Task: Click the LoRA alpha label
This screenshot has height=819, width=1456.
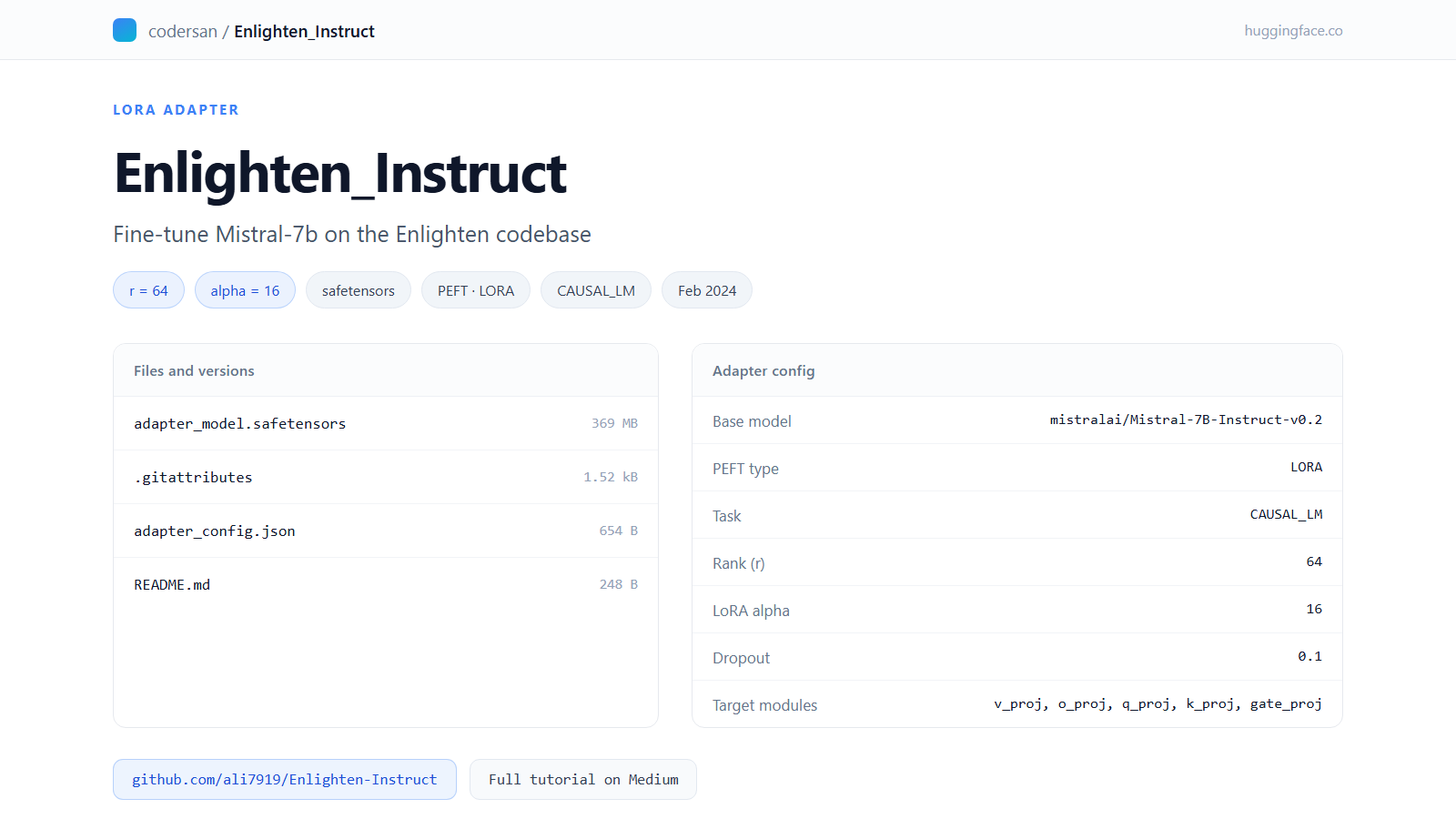Action: pos(751,611)
